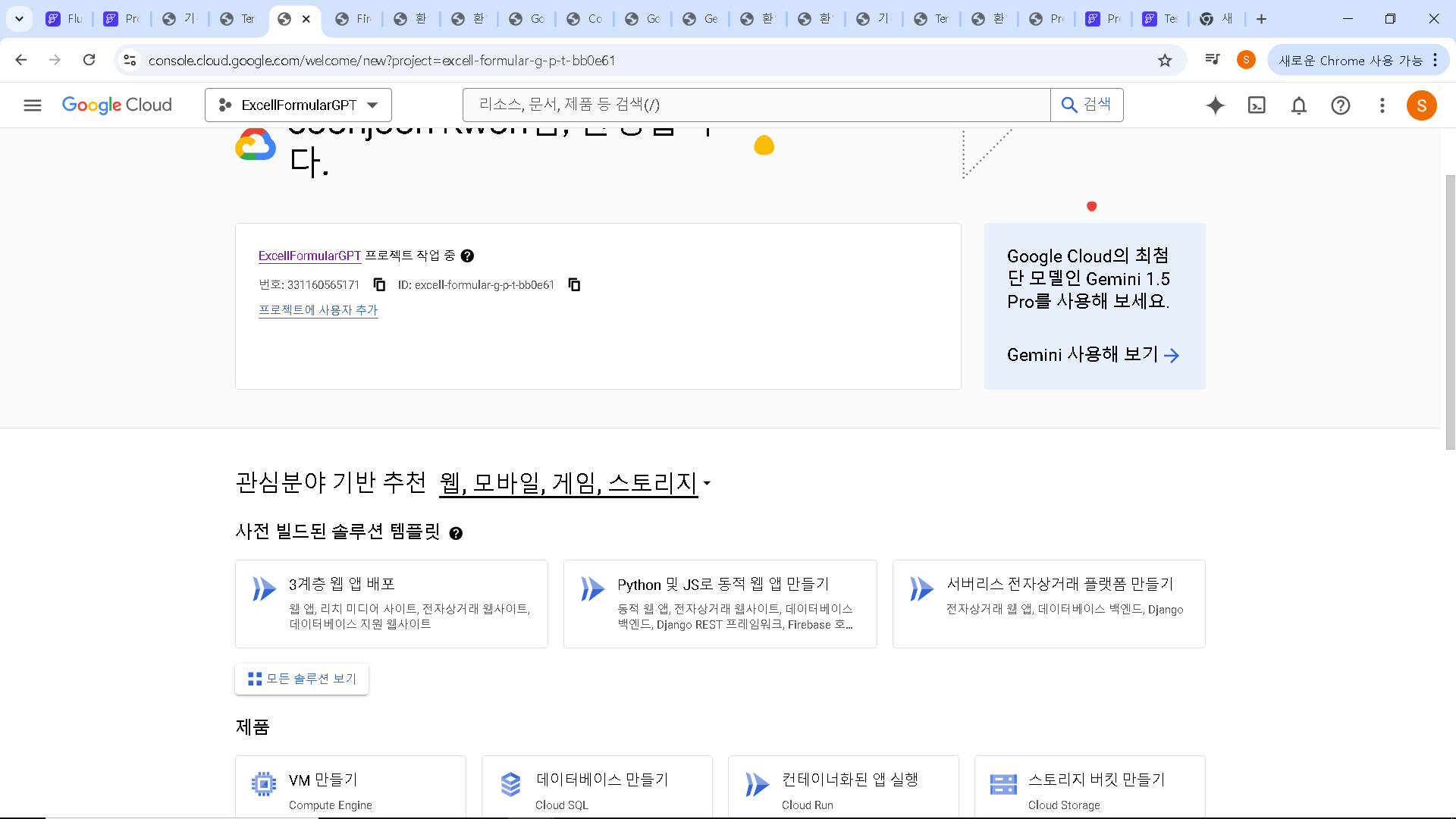This screenshot has height=819, width=1456.
Task: Open the site information icon in address bar
Action: click(130, 60)
